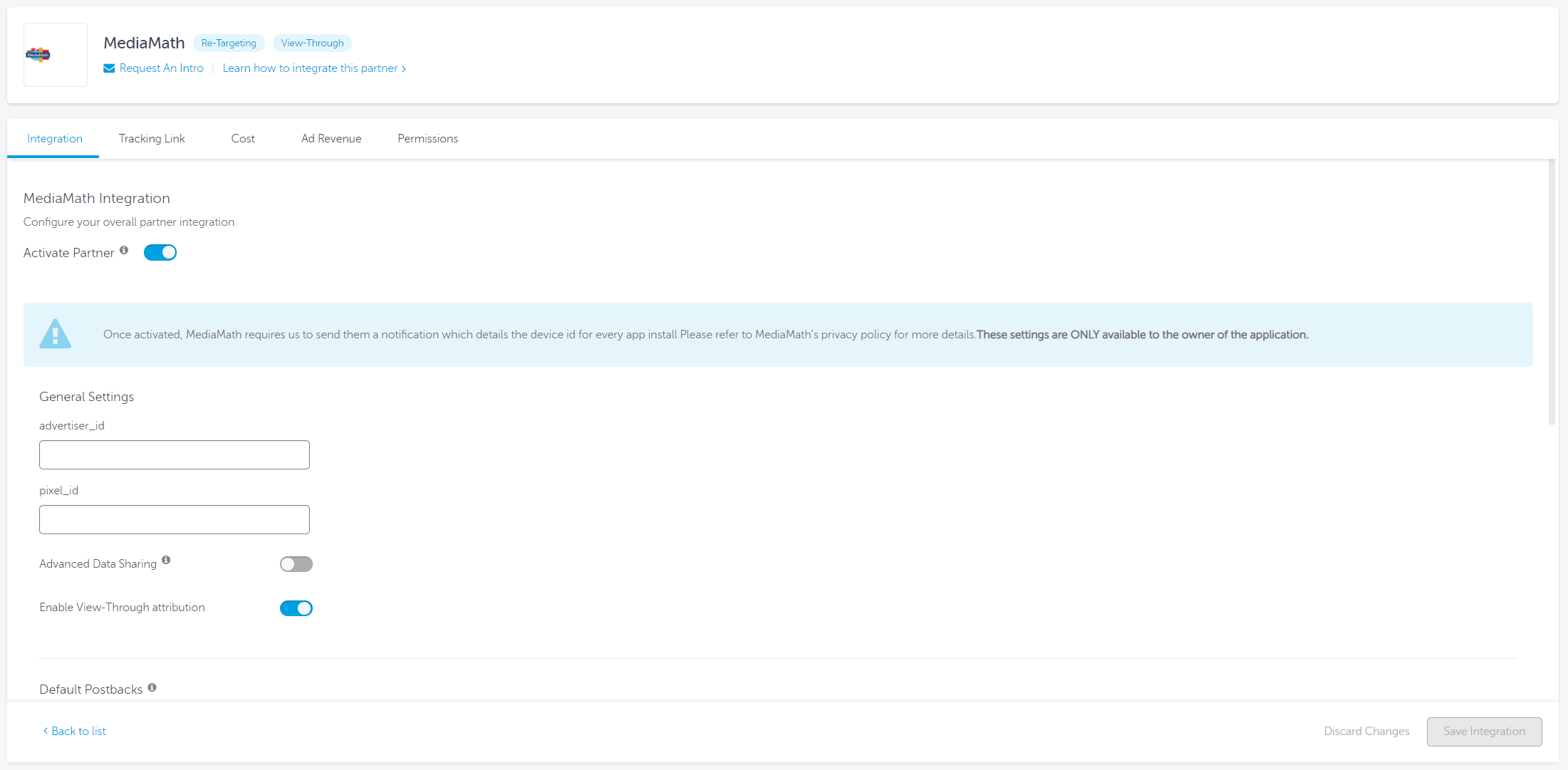Click the Save Integration button
The height and width of the screenshot is (770, 1568).
1485,732
